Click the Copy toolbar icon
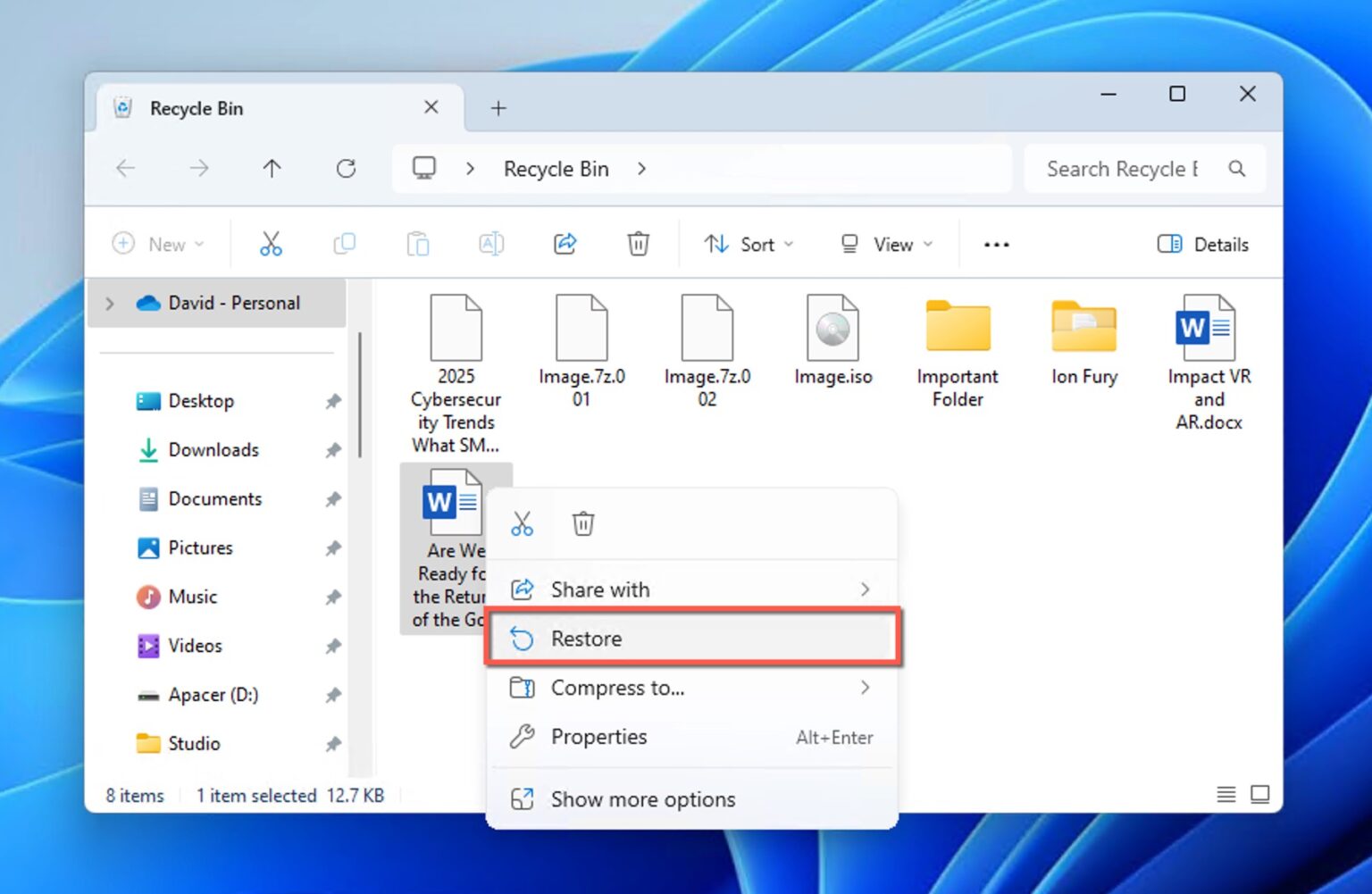1372x894 pixels. coord(344,243)
